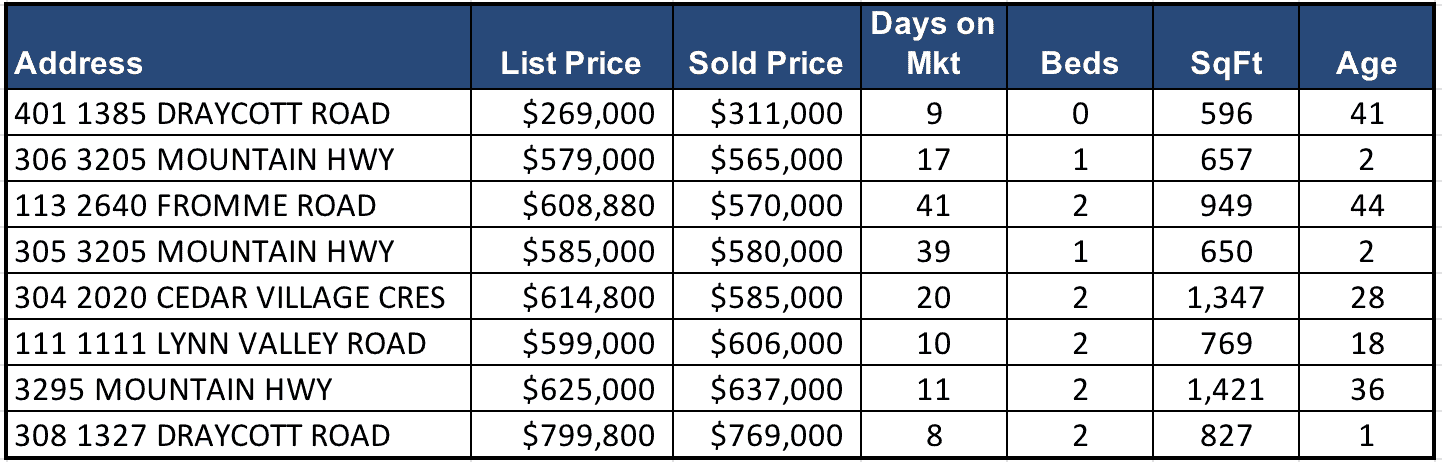This screenshot has height=462, width=1442.
Task: Select the SqFt column header
Action: [1226, 64]
